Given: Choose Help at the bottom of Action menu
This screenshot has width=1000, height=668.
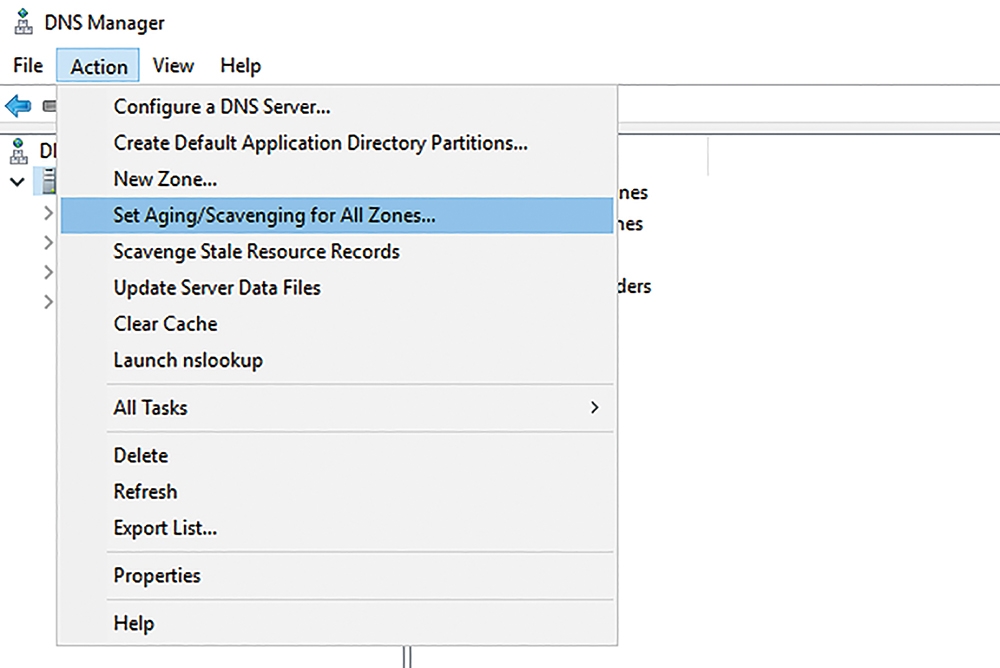Looking at the screenshot, I should 337,623.
